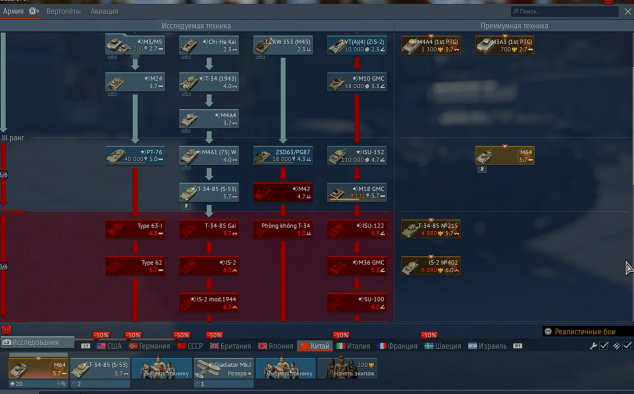This screenshot has height=394, width=634.
Task: Toggle the auto-repair wrench checkbox
Action: (x=604, y=346)
